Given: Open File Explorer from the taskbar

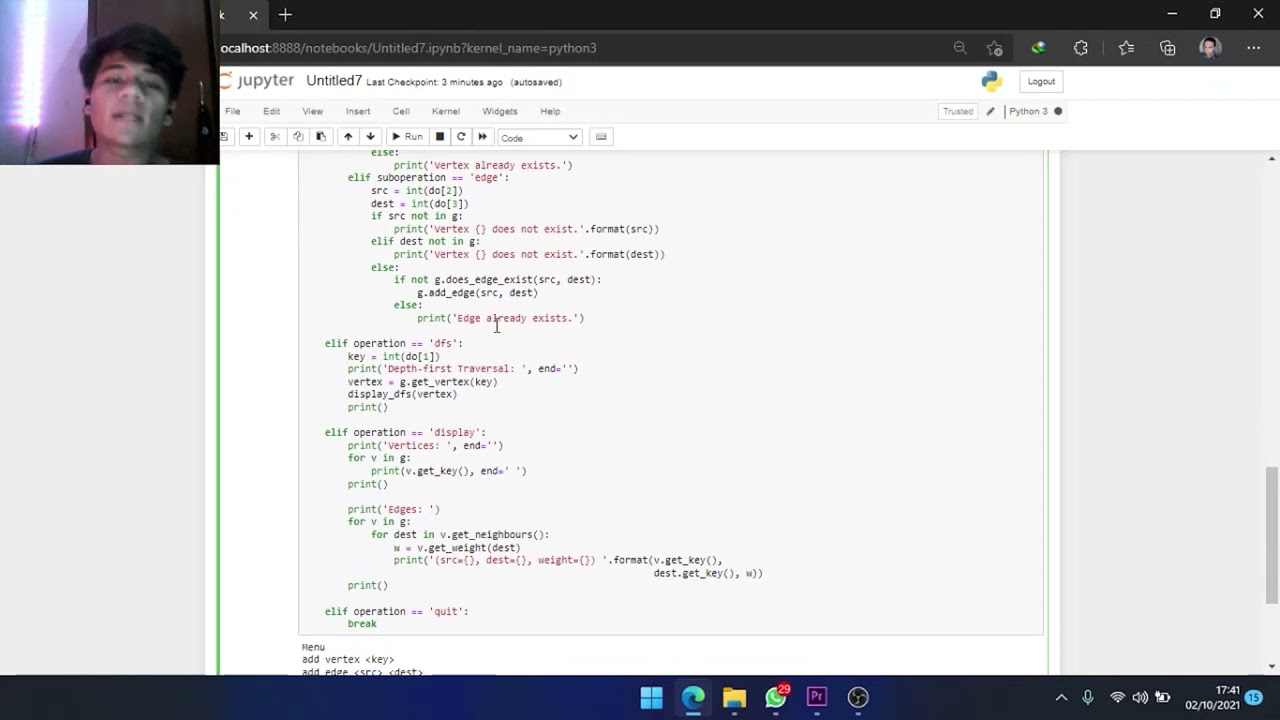Looking at the screenshot, I should [734, 697].
